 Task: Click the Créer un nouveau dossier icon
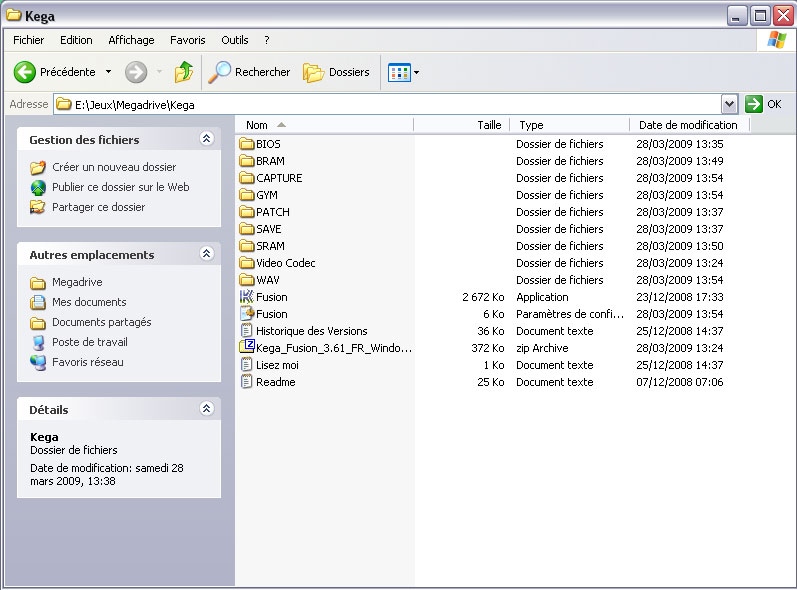click(x=38, y=167)
